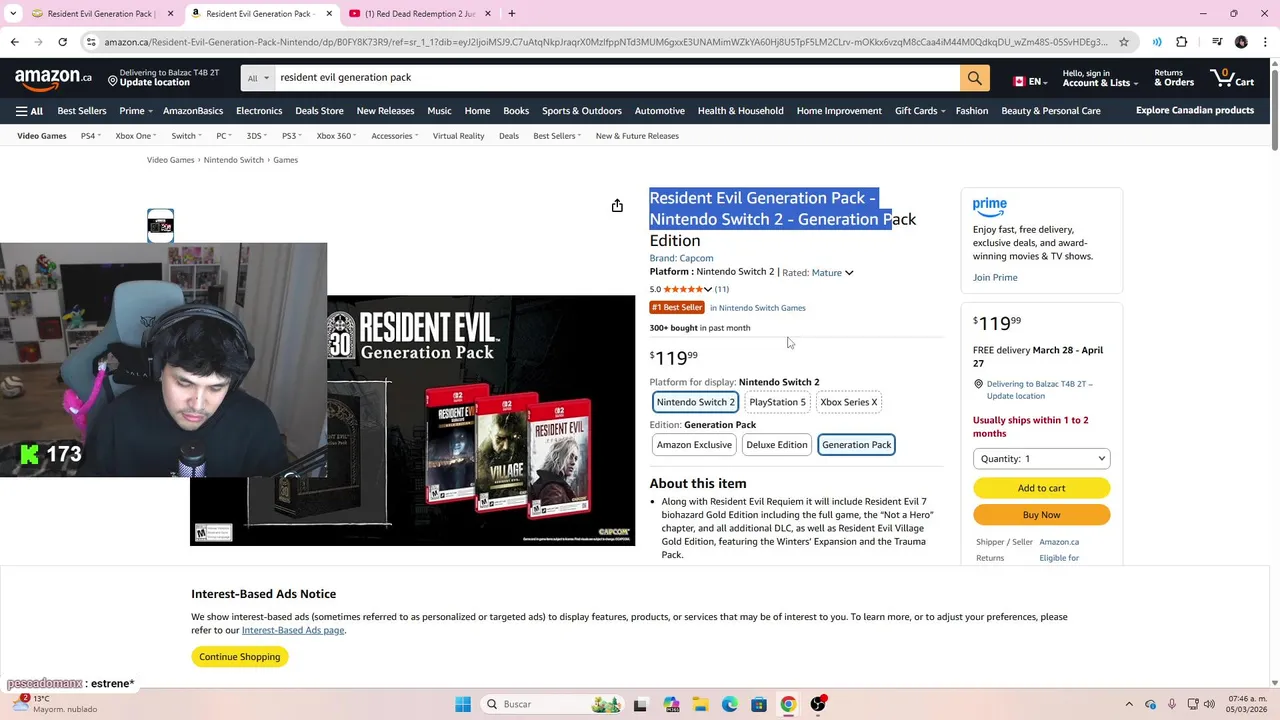Open the All hamburger menu
This screenshot has height=720, width=1280.
30,111
